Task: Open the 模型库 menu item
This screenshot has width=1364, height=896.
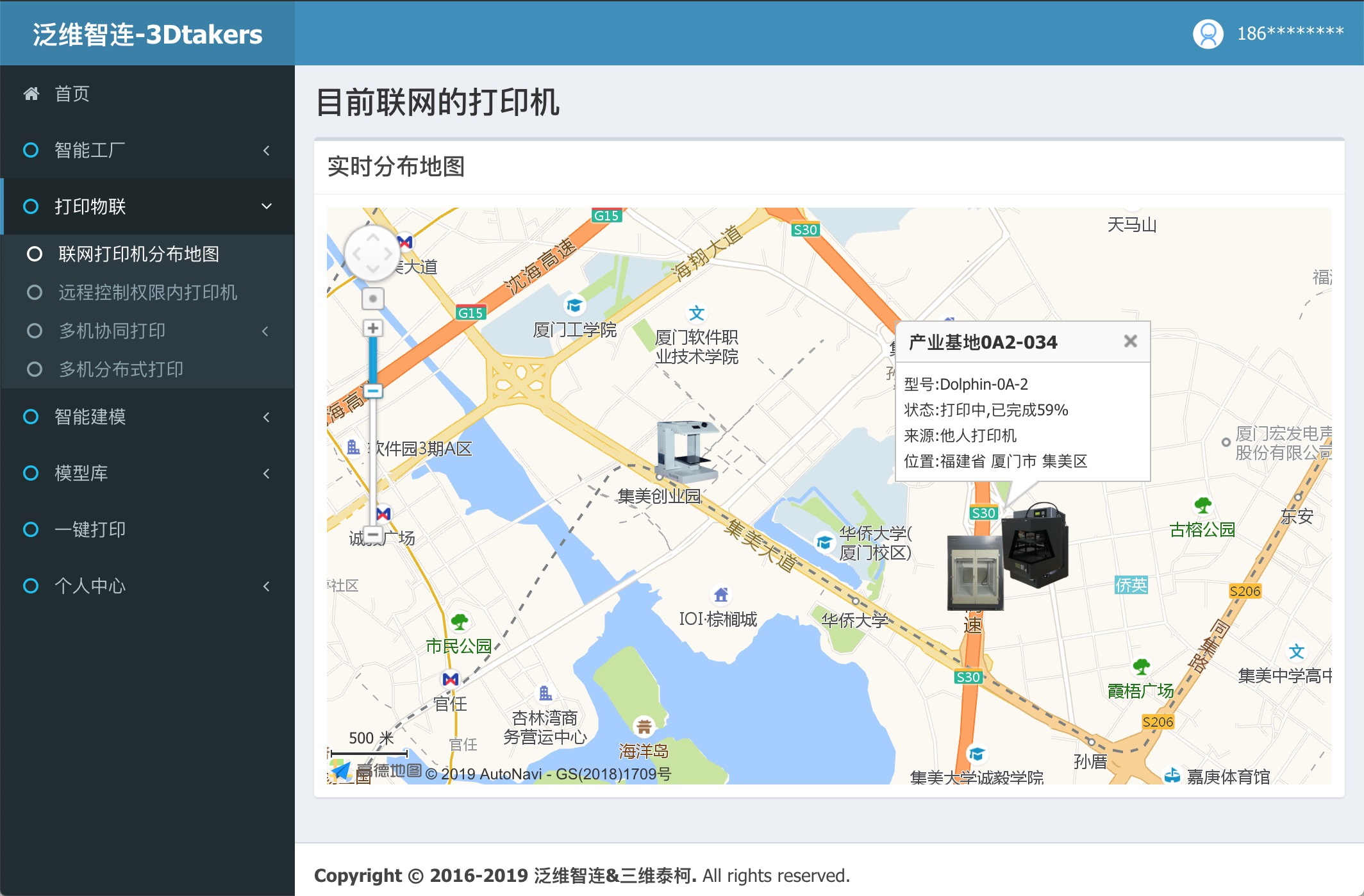Action: point(147,474)
